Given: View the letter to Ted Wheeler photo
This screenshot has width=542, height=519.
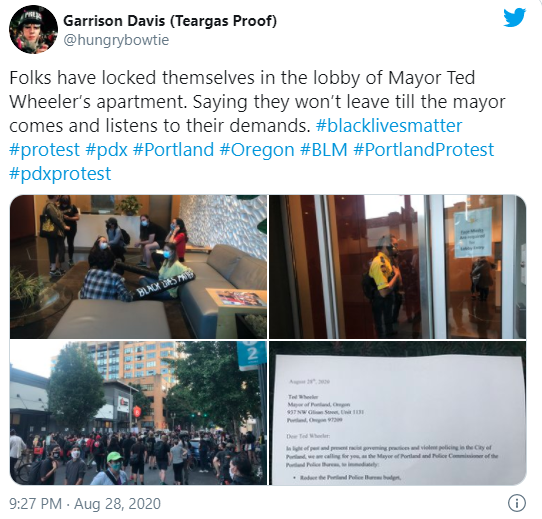Looking at the screenshot, I should (398, 413).
